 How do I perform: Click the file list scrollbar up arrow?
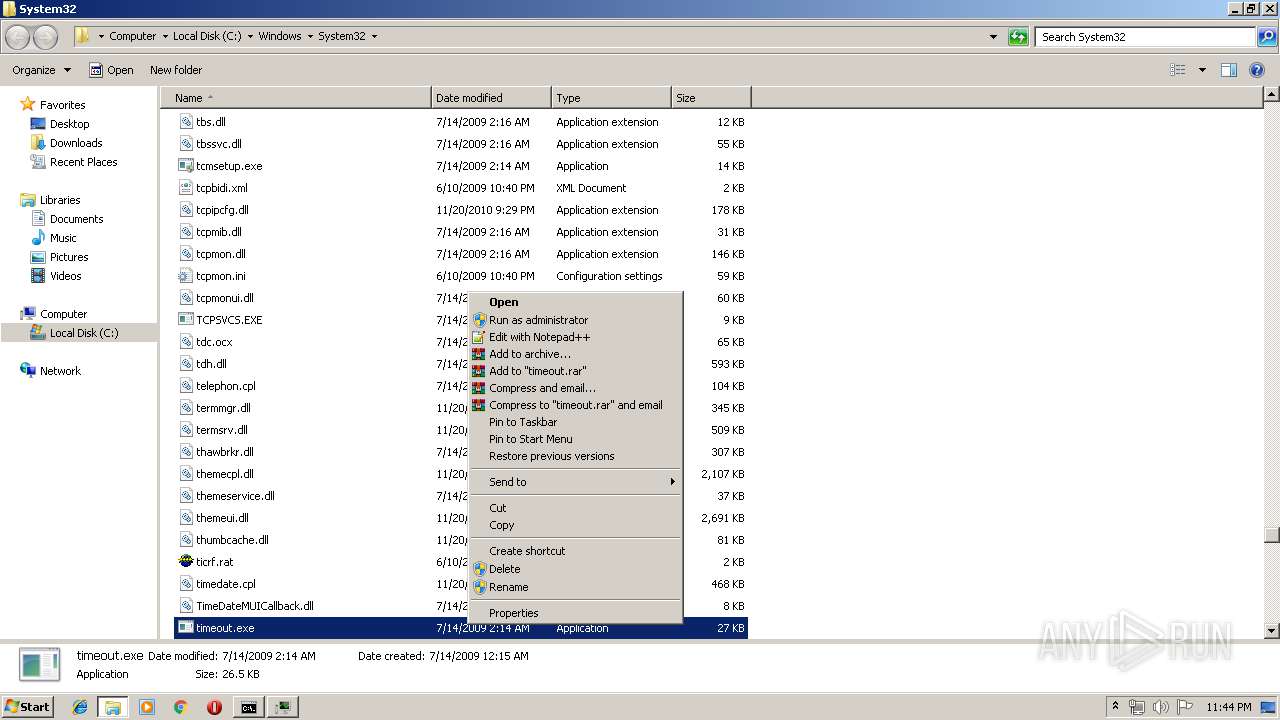tap(1272, 95)
